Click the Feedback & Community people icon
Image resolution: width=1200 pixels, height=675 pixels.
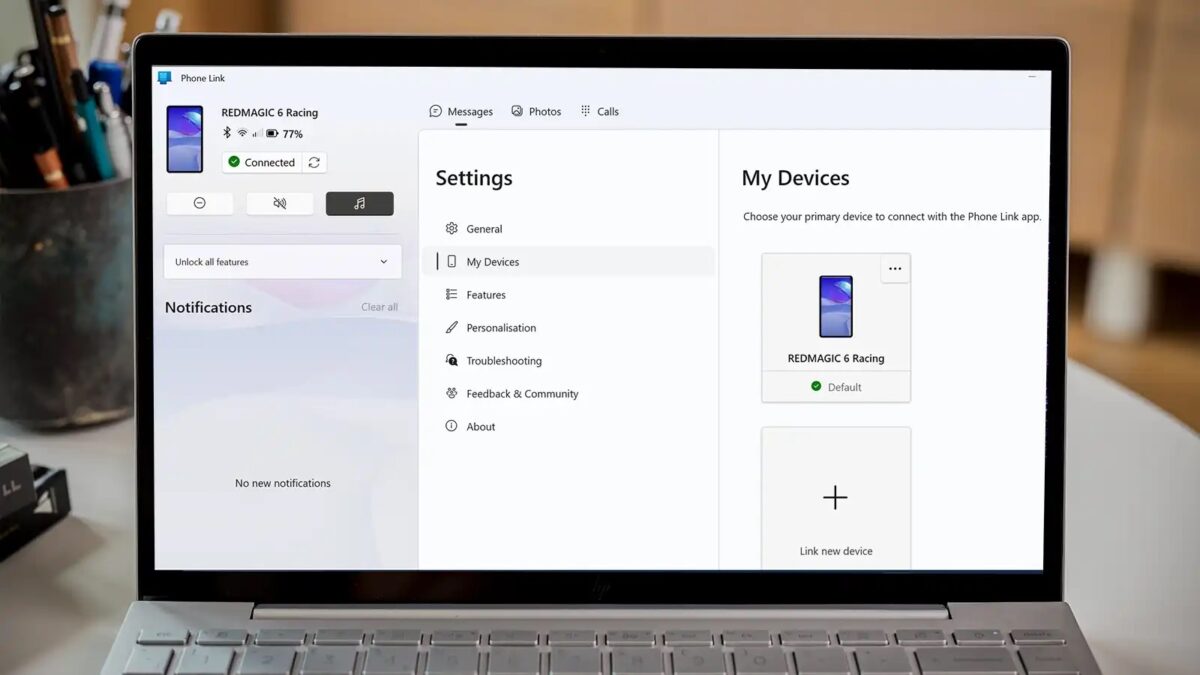tap(451, 394)
